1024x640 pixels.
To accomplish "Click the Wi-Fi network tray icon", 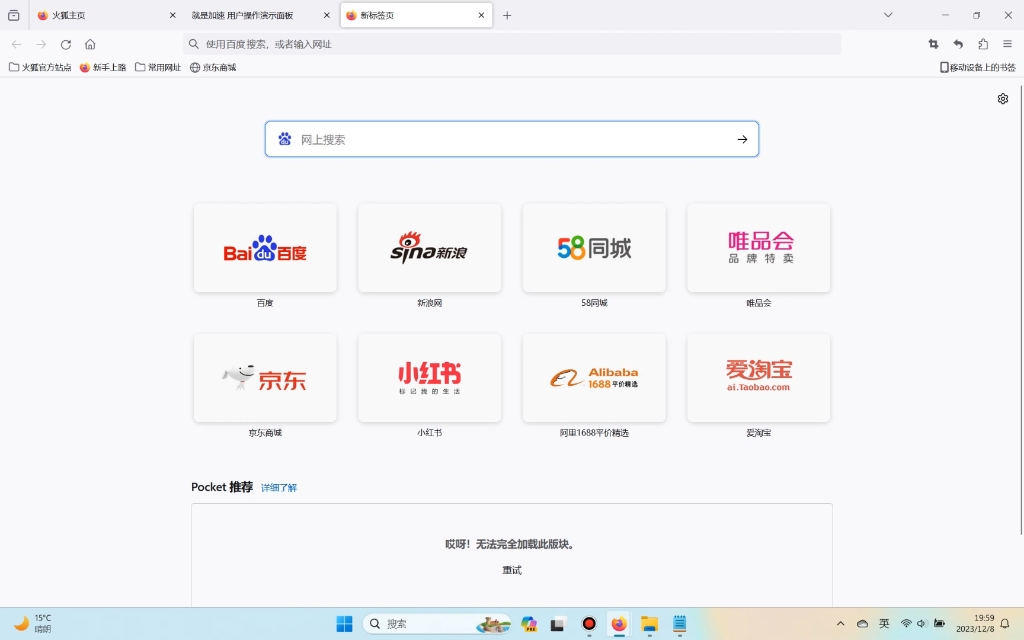I will [x=906, y=624].
